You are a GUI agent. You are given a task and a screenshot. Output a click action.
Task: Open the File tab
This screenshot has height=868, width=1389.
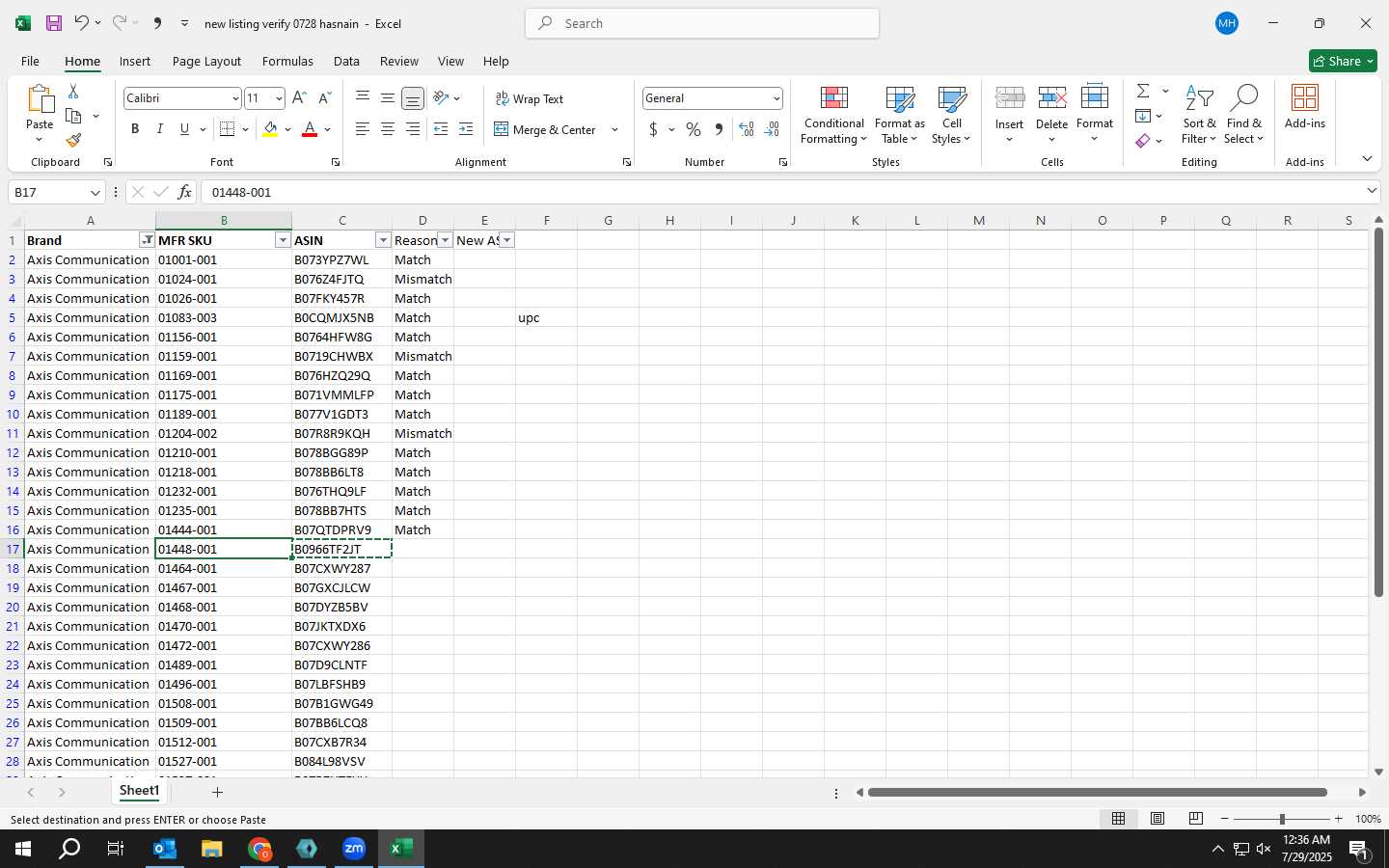30,61
